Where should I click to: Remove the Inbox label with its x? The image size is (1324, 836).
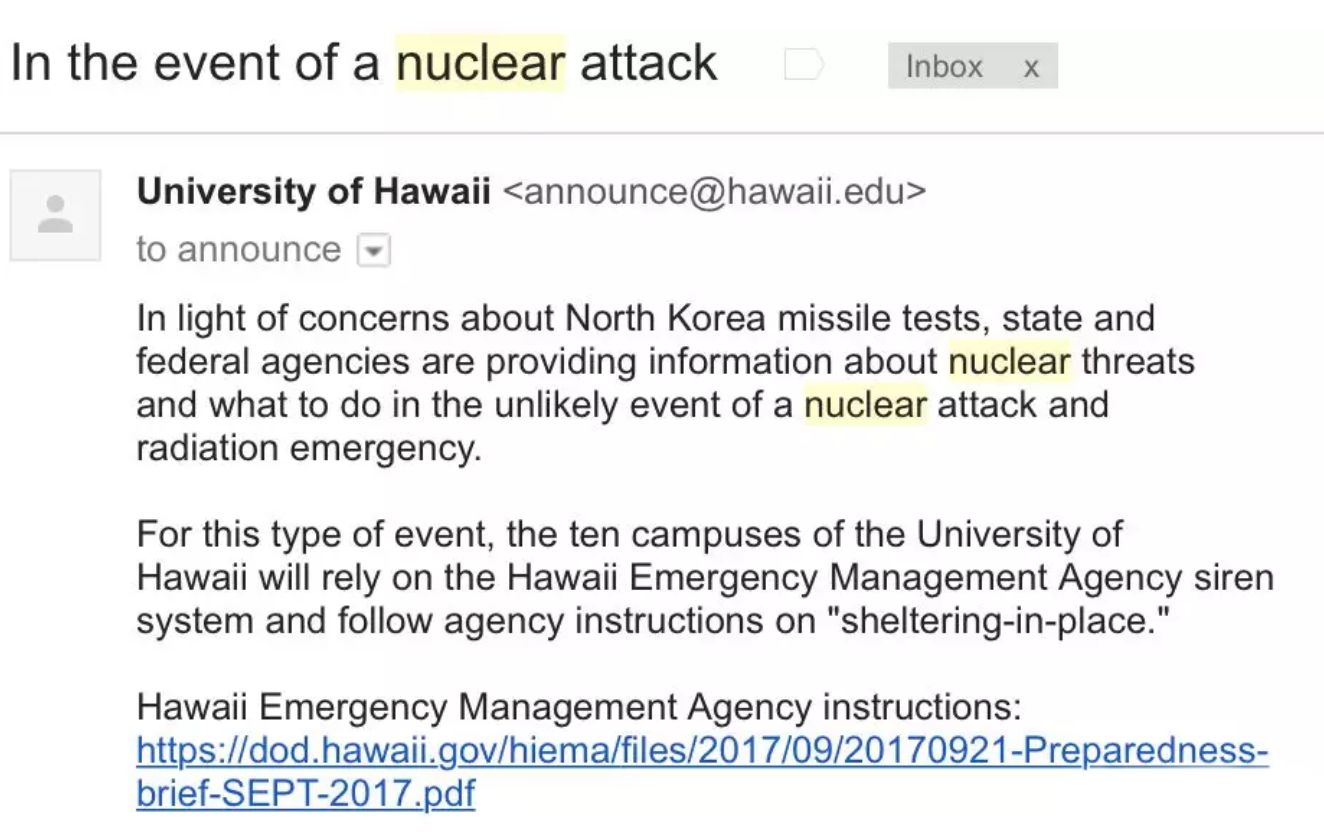pos(1031,68)
